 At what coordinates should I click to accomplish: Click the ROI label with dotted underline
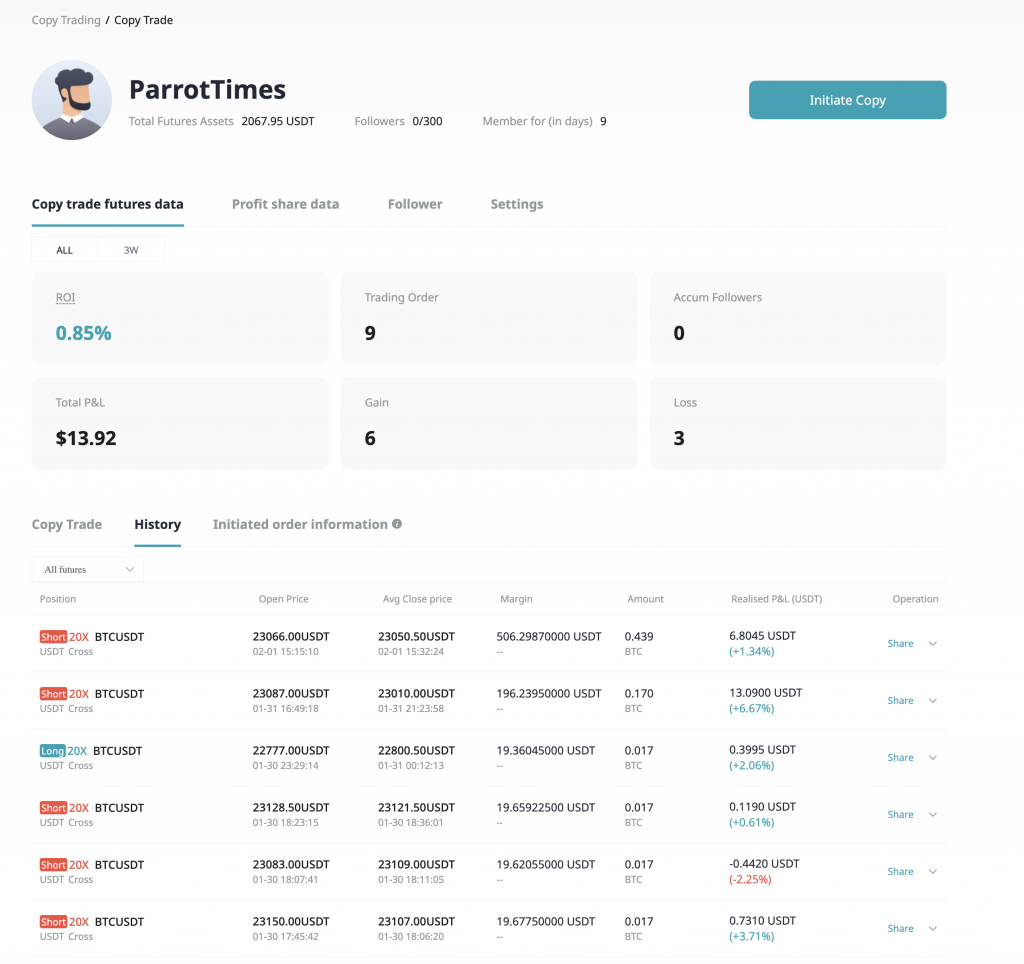point(65,298)
